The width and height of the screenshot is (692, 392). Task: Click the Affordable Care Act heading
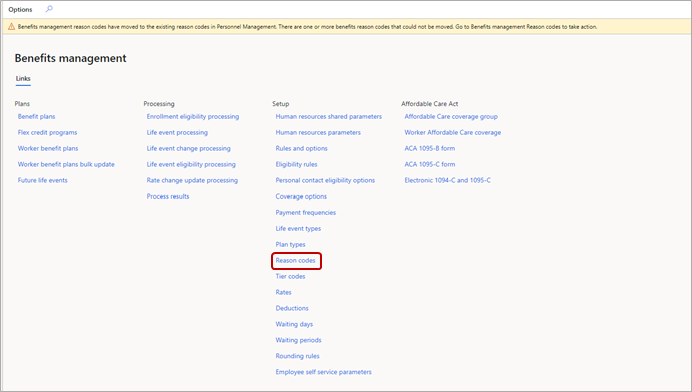pos(429,104)
